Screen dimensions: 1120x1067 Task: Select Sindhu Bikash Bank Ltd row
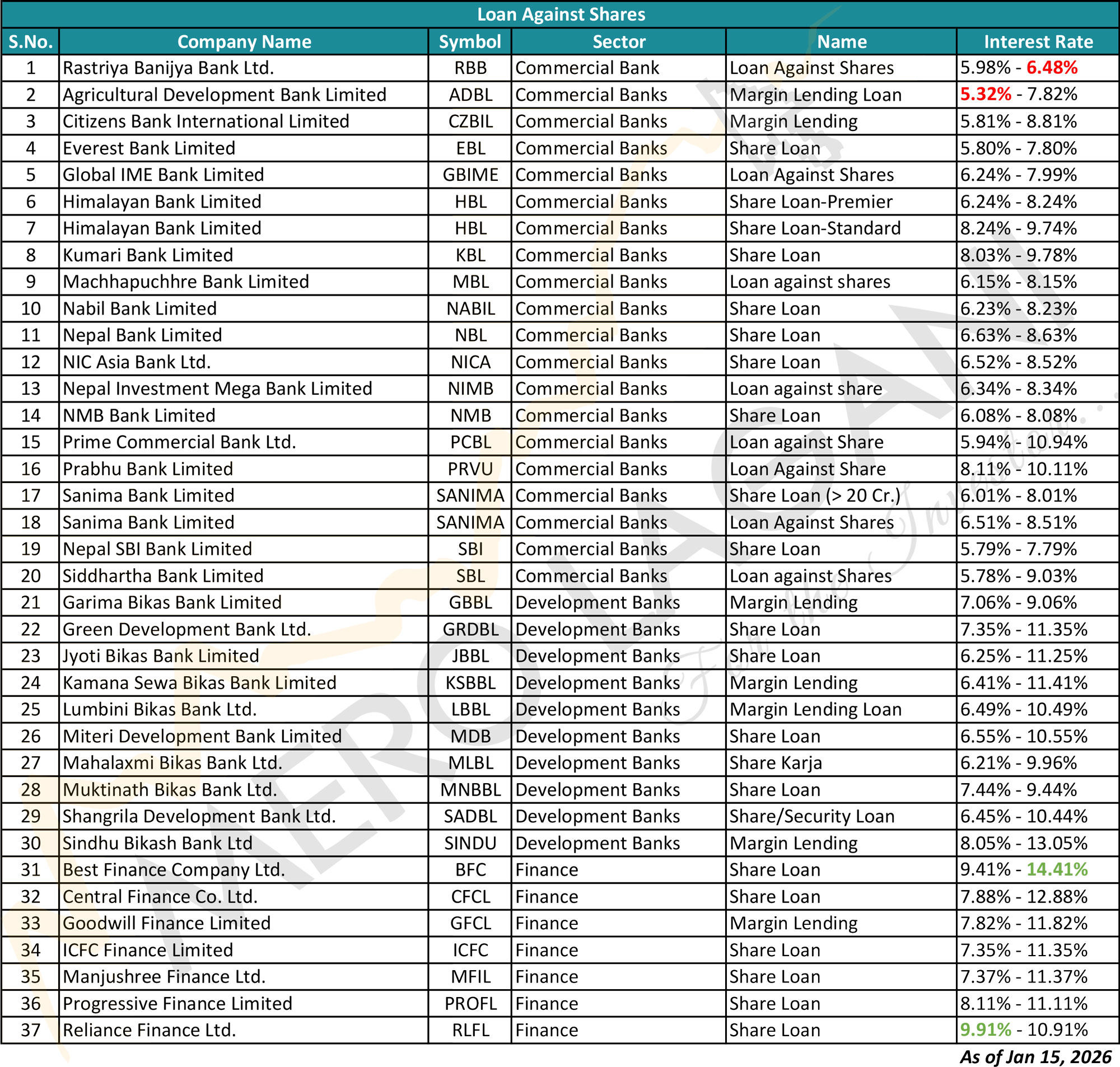click(x=157, y=843)
